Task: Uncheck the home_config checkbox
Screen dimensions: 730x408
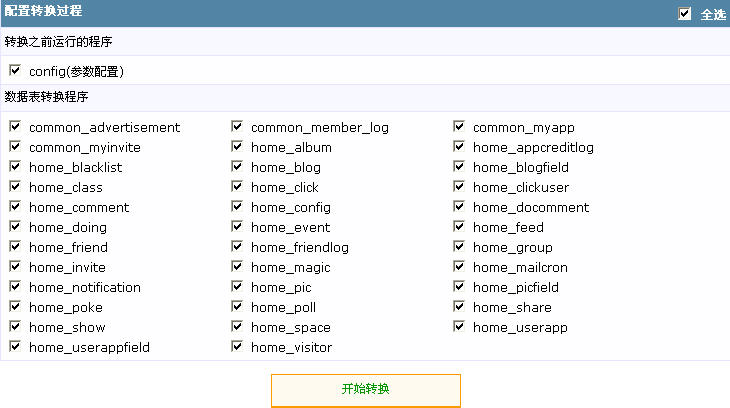Action: pos(237,207)
